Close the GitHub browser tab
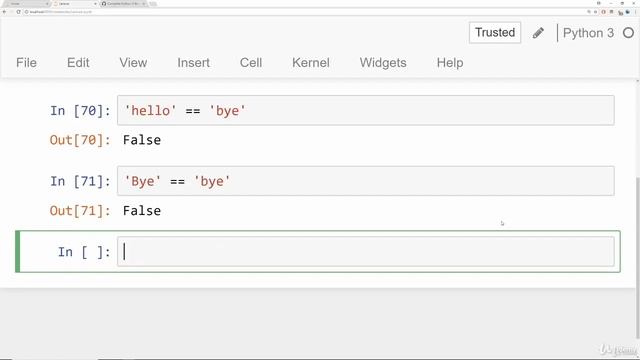The height and width of the screenshot is (360, 640). pos(144,4)
